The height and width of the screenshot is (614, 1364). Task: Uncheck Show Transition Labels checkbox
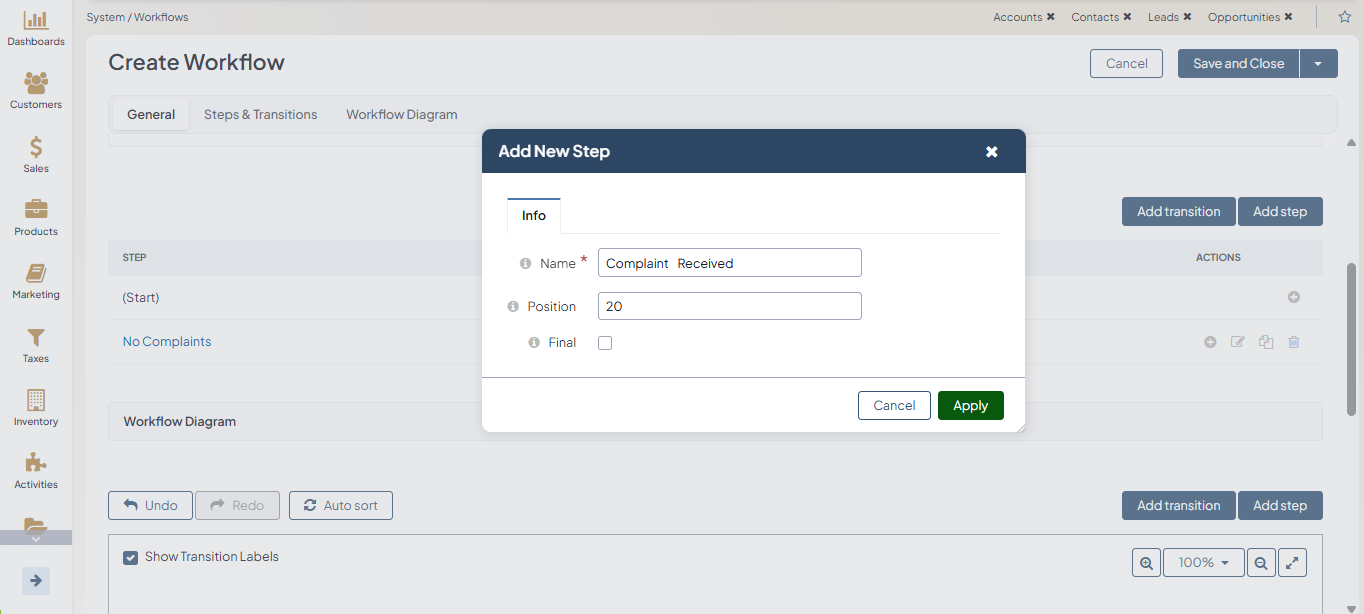130,558
